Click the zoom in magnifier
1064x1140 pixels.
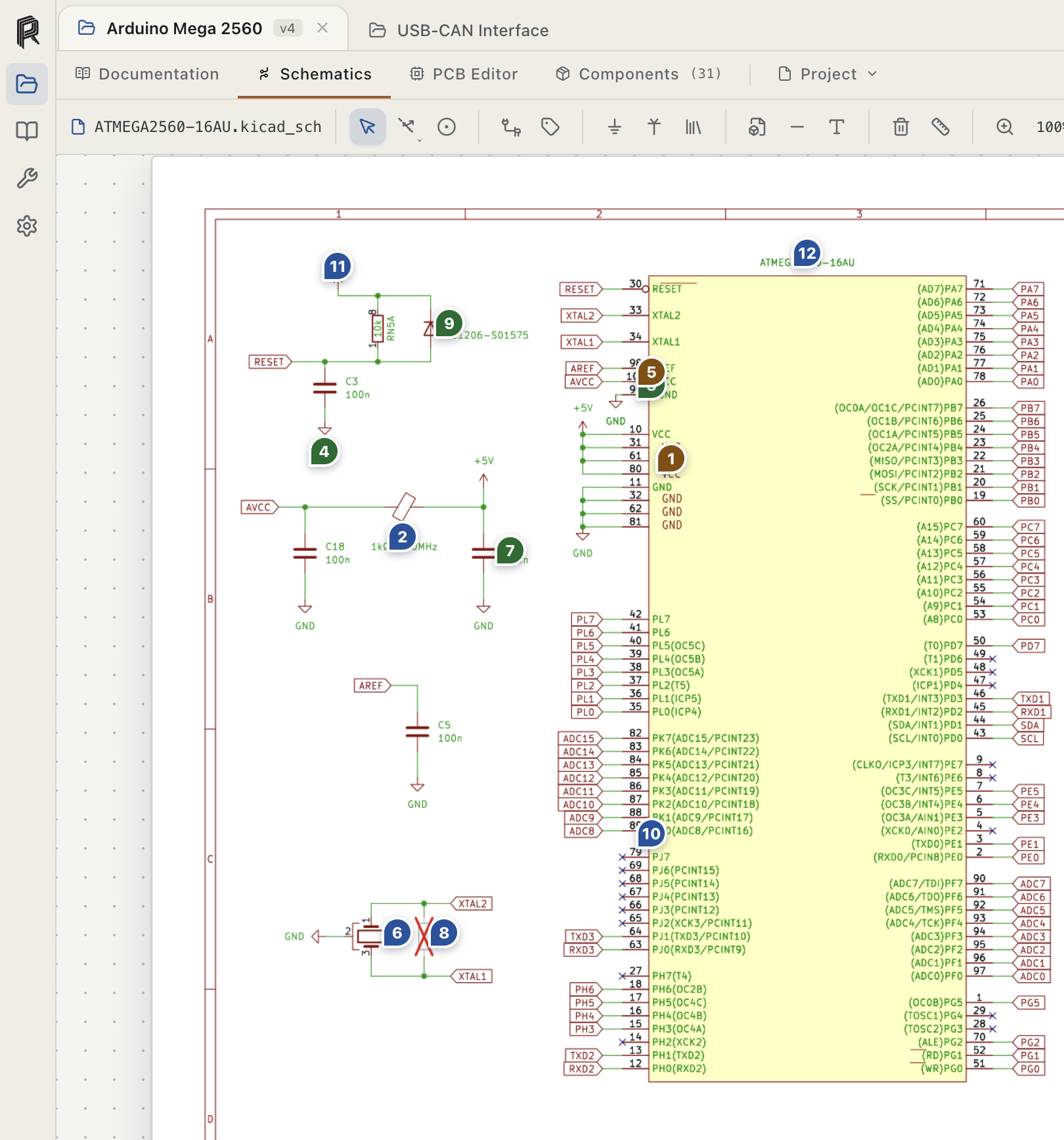click(1005, 127)
